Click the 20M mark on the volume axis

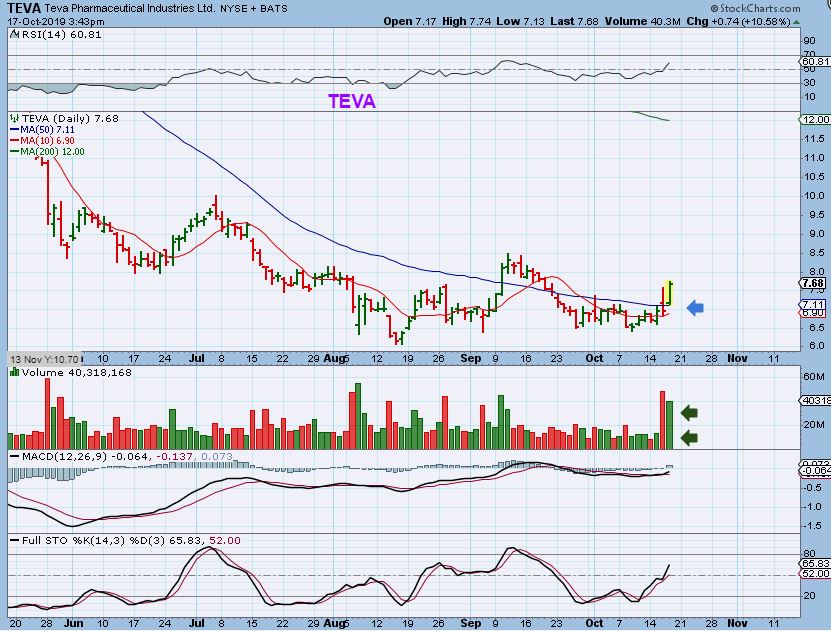(x=814, y=425)
